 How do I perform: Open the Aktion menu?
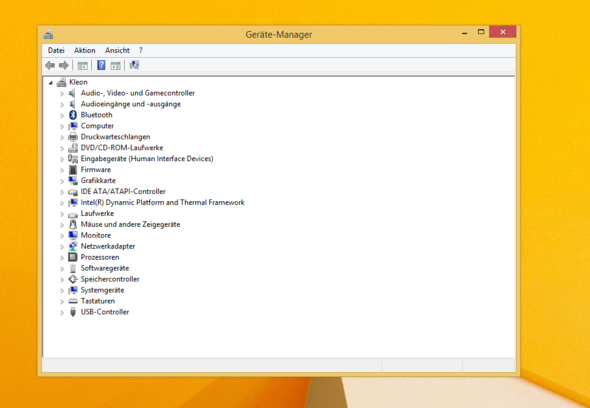click(85, 50)
